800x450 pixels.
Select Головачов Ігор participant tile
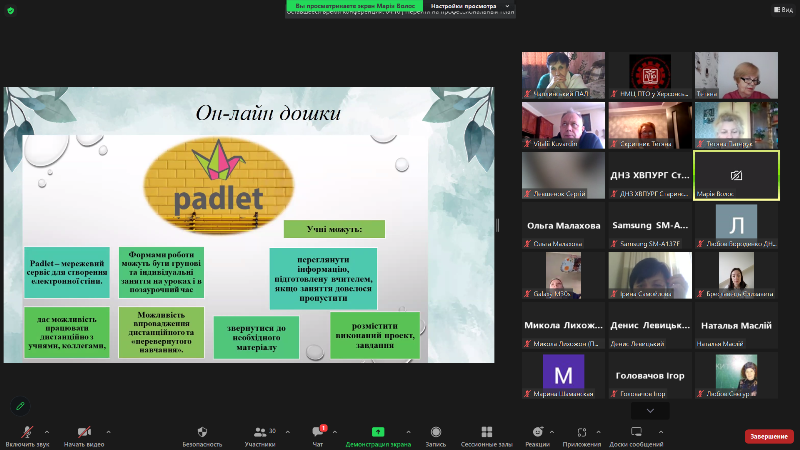click(650, 375)
